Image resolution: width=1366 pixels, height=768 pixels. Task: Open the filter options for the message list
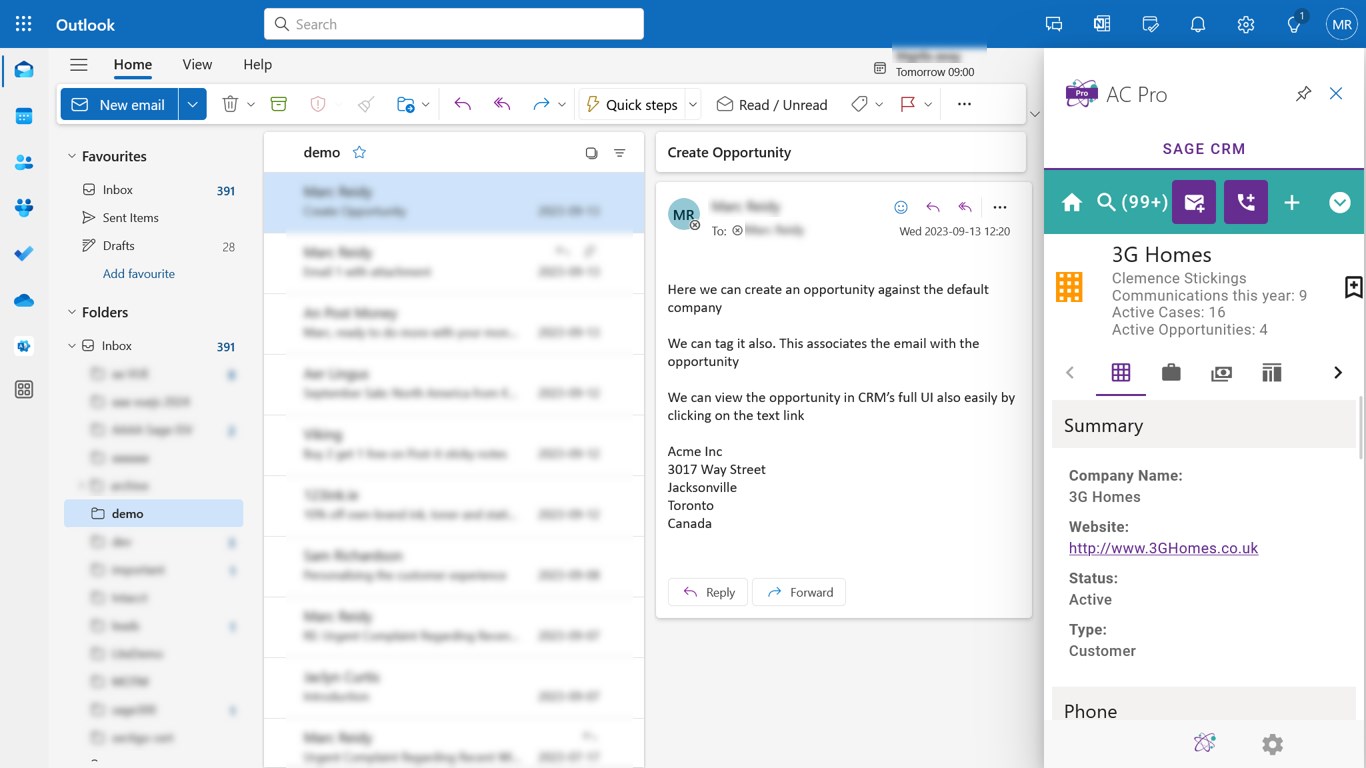point(620,153)
